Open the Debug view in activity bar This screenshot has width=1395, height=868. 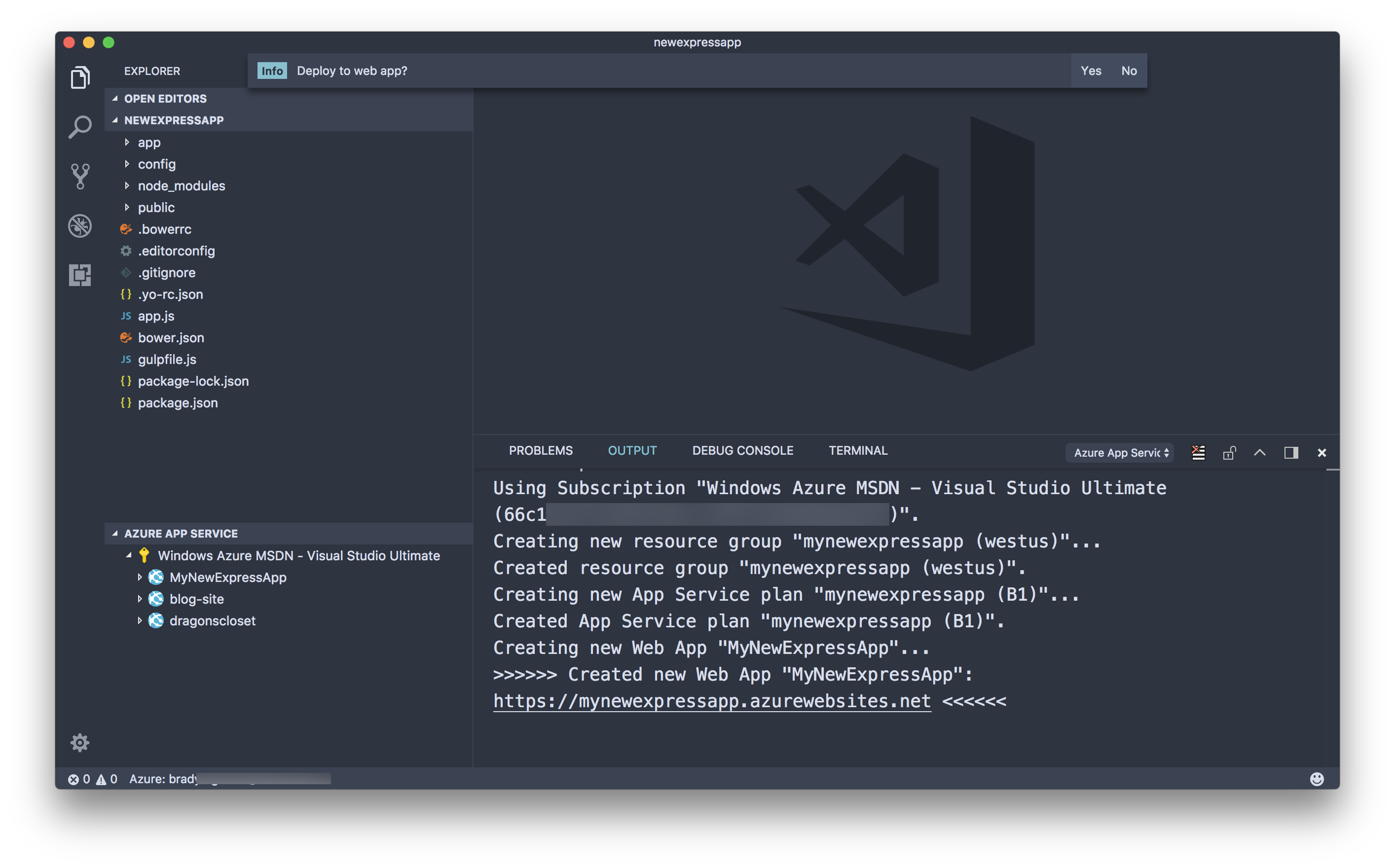80,225
